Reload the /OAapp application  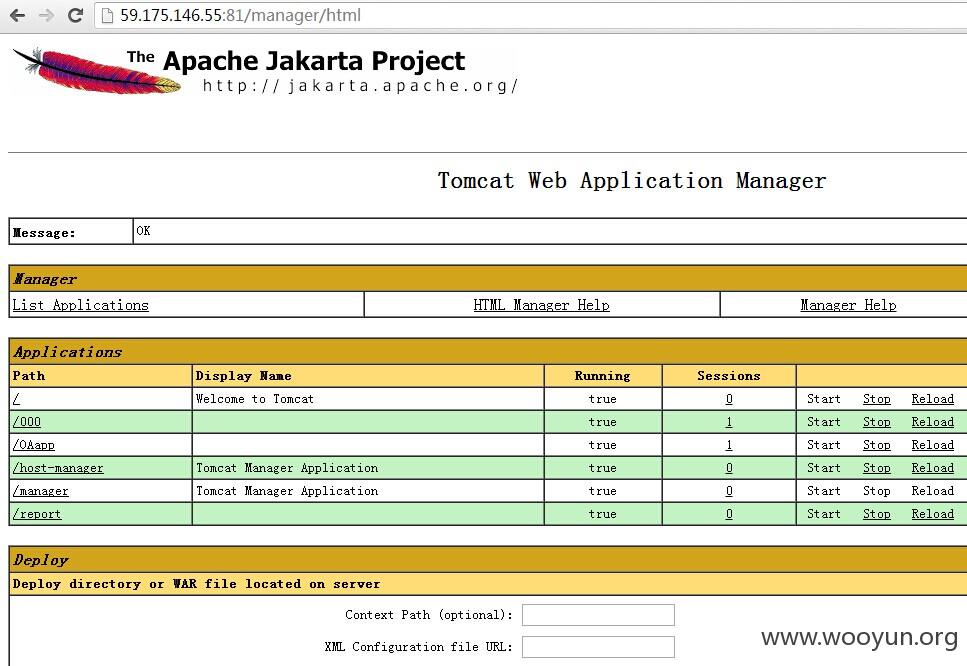coord(932,445)
